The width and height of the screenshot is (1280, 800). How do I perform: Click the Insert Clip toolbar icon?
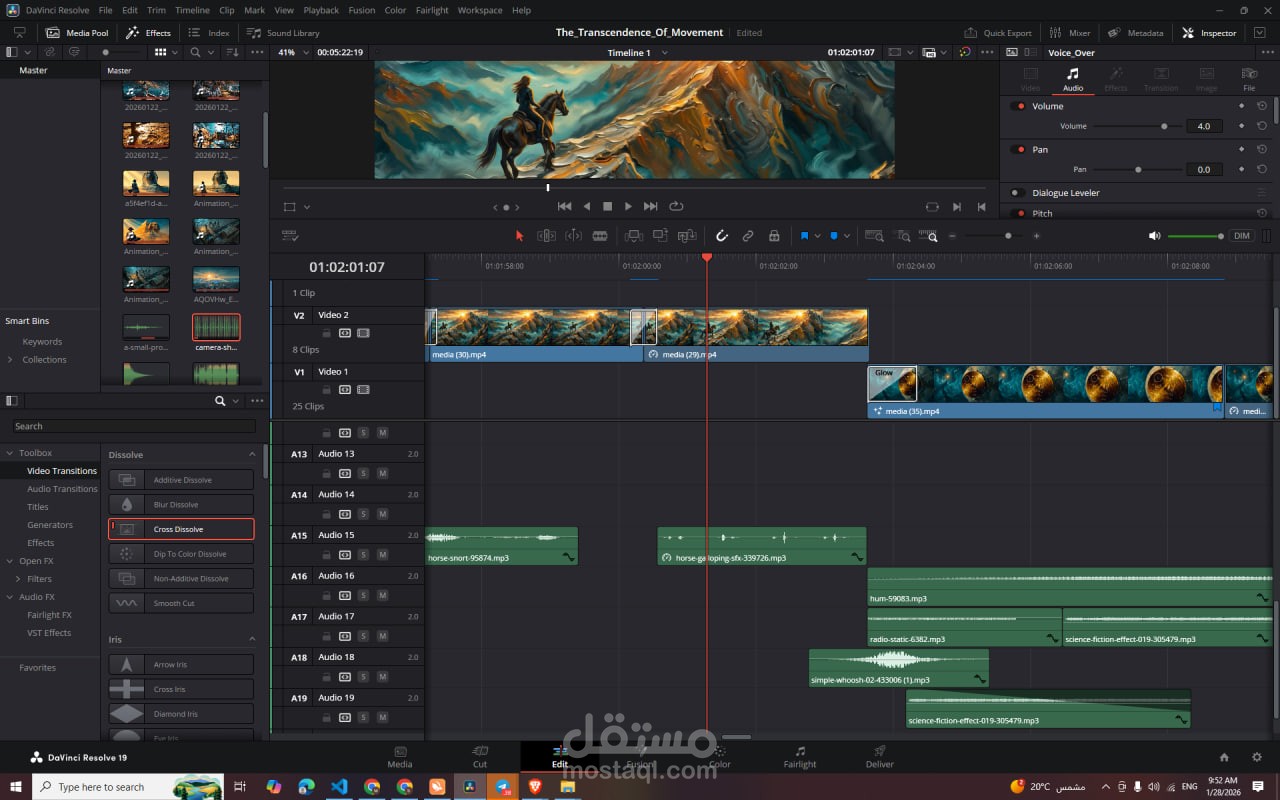click(x=633, y=236)
